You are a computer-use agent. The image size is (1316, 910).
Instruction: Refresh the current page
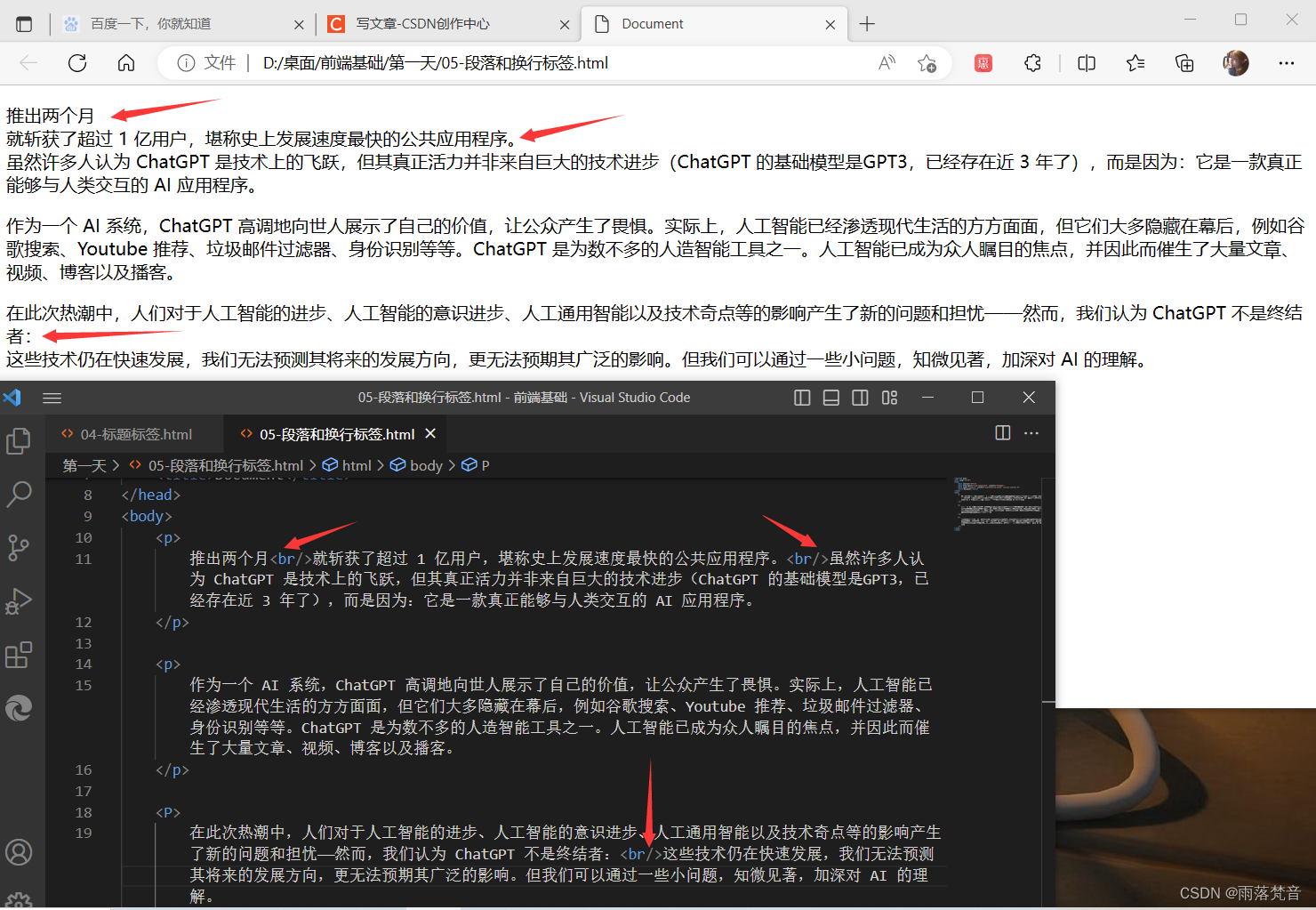coord(77,63)
